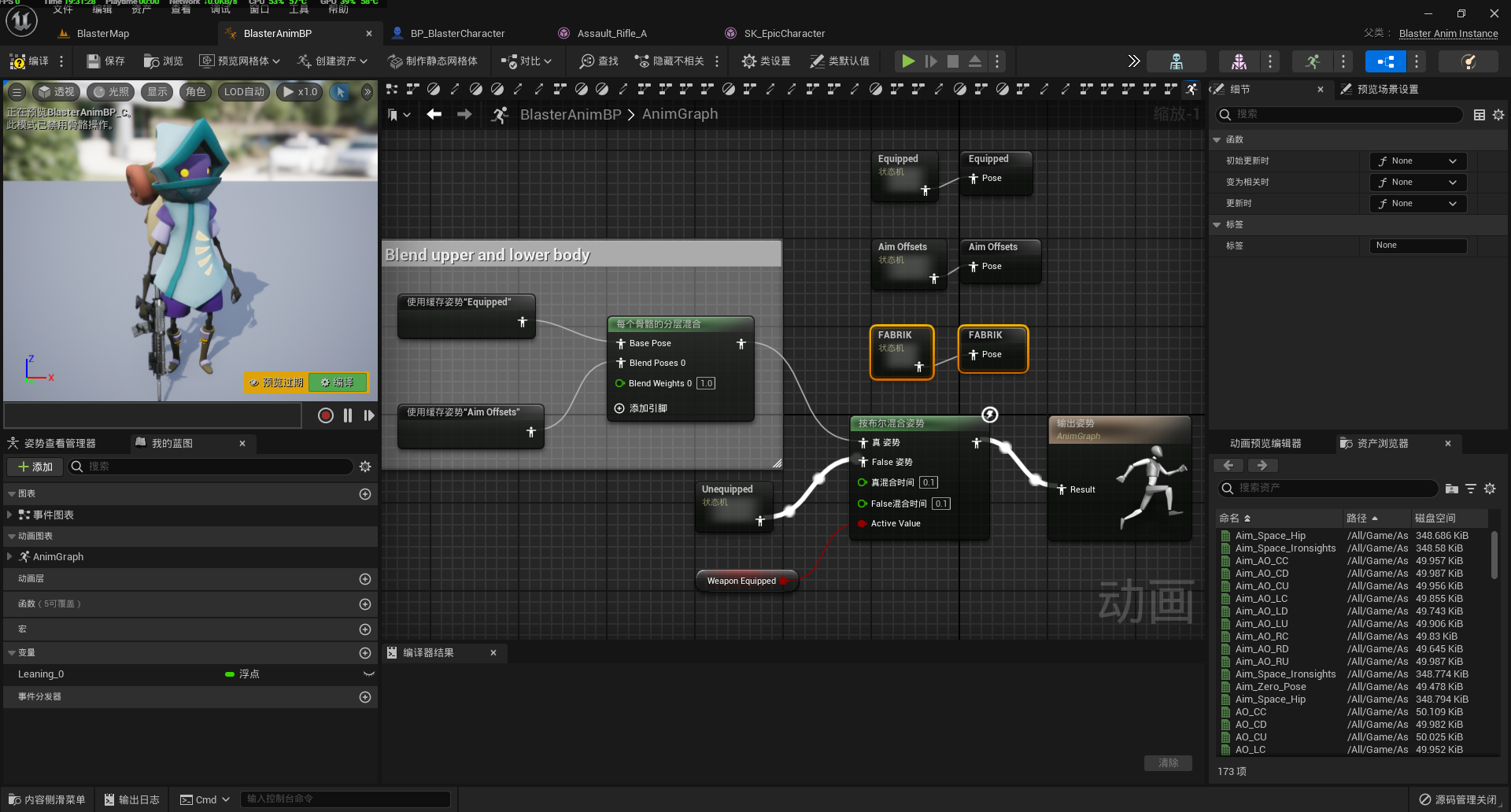Click the Make Static Mesh button
This screenshot has height=812, width=1511.
point(433,61)
